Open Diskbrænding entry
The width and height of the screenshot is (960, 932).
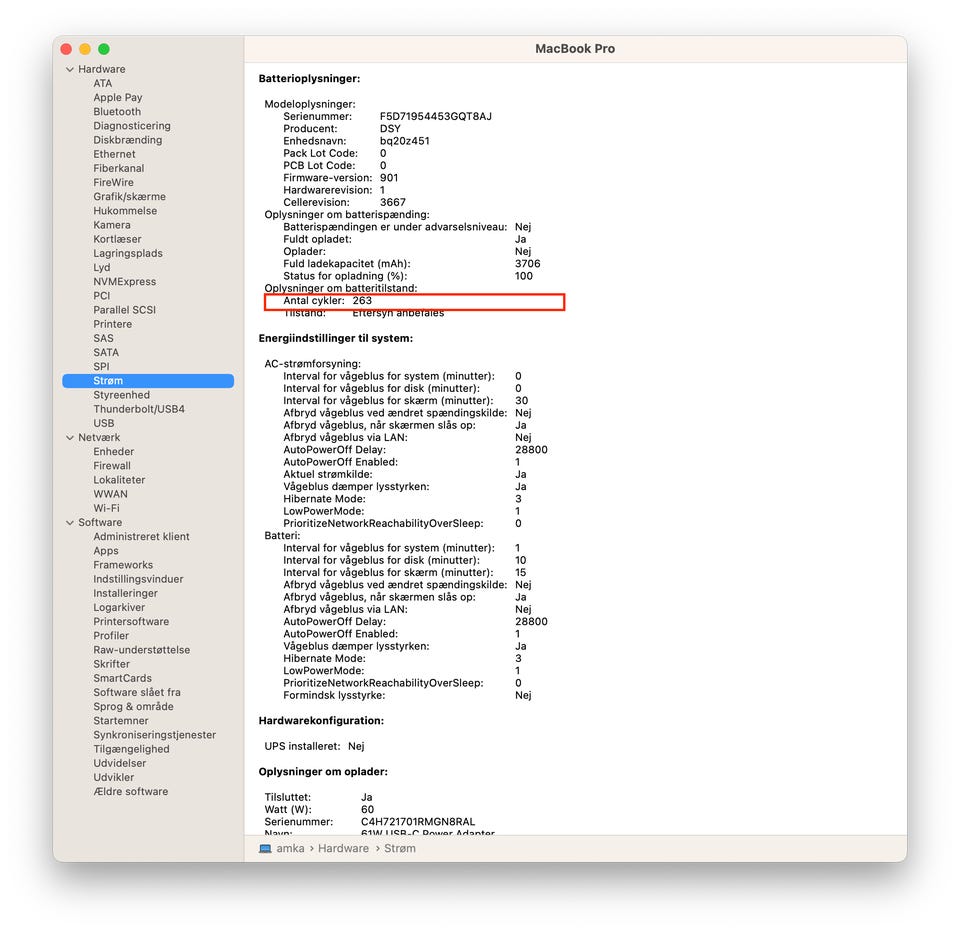pos(127,140)
